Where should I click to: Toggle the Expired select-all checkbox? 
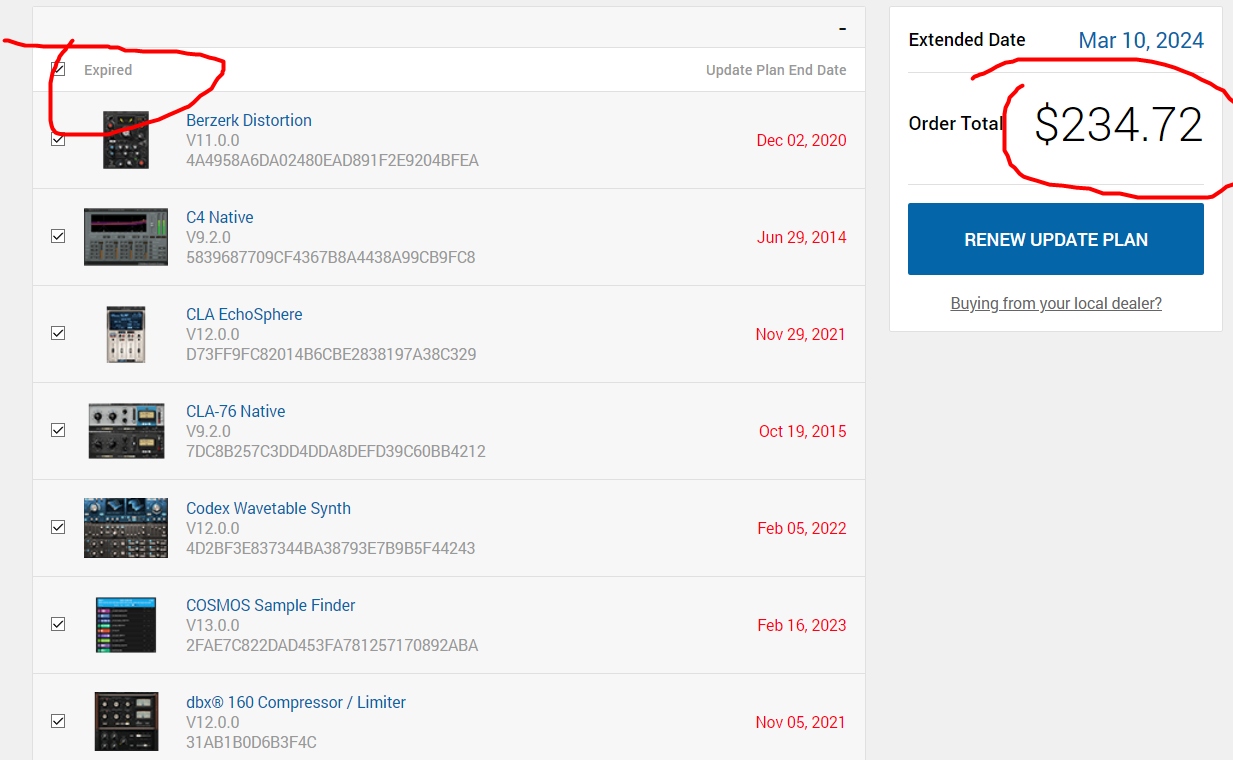pyautogui.click(x=58, y=69)
